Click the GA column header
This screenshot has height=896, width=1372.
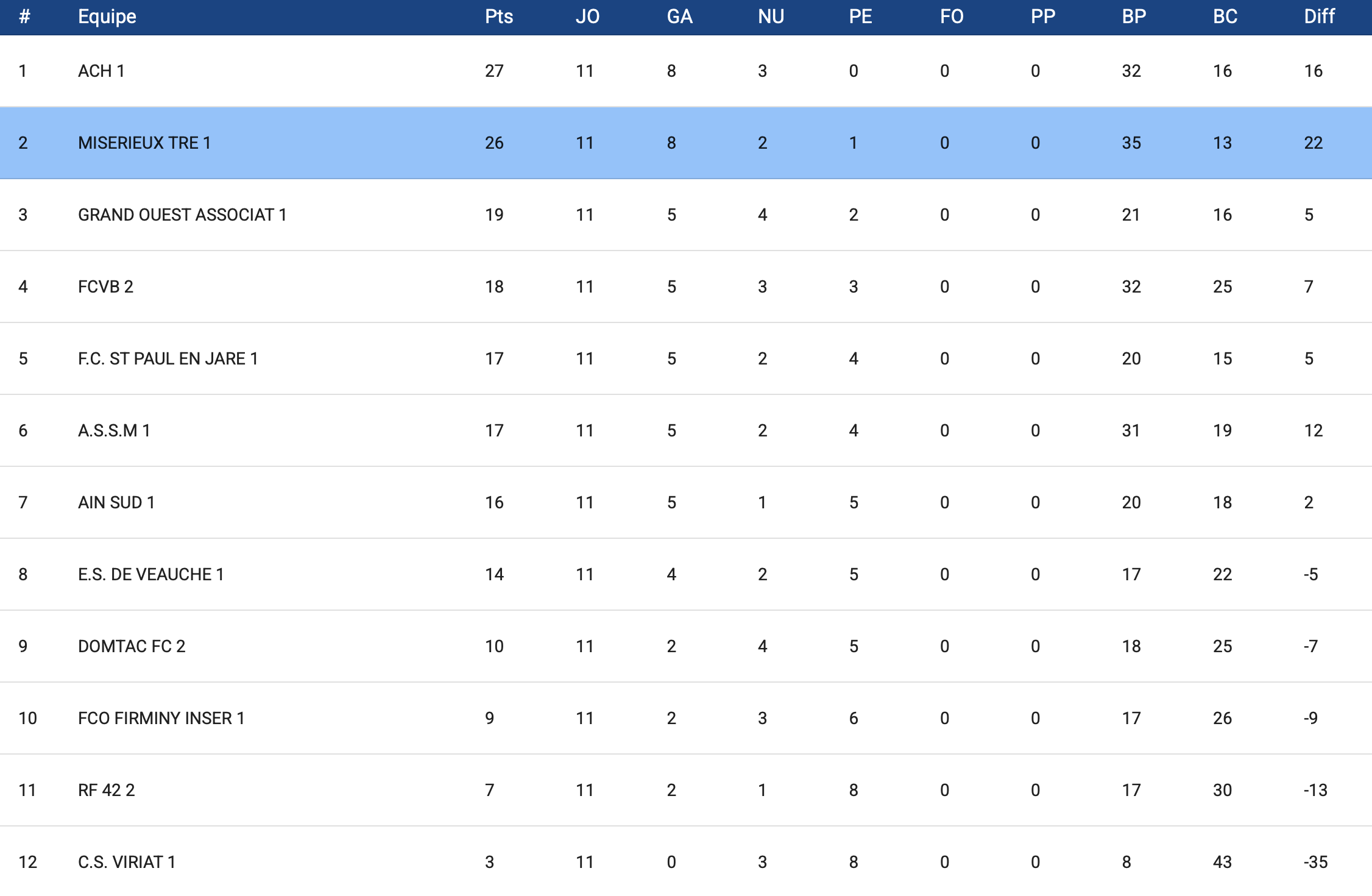pos(679,16)
